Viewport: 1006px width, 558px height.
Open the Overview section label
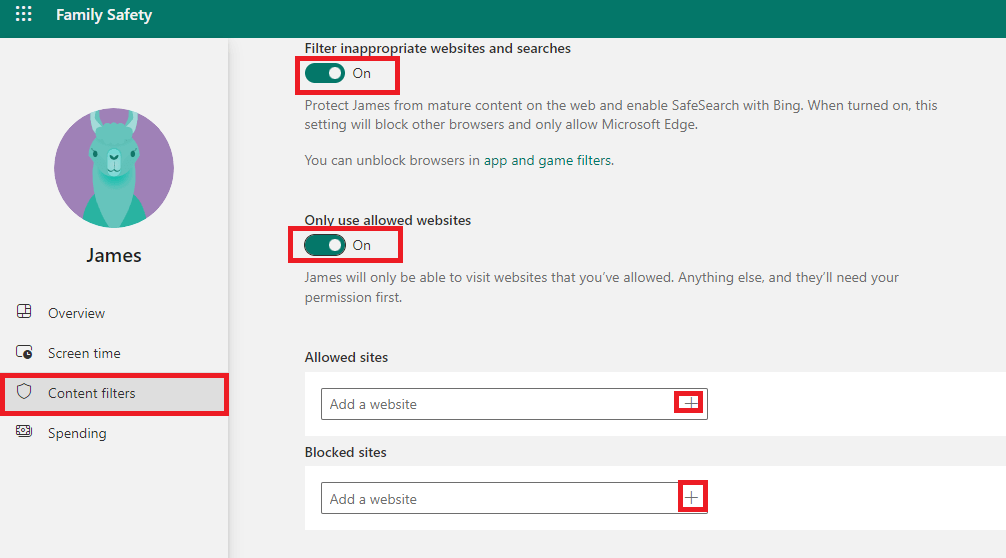[x=76, y=313]
